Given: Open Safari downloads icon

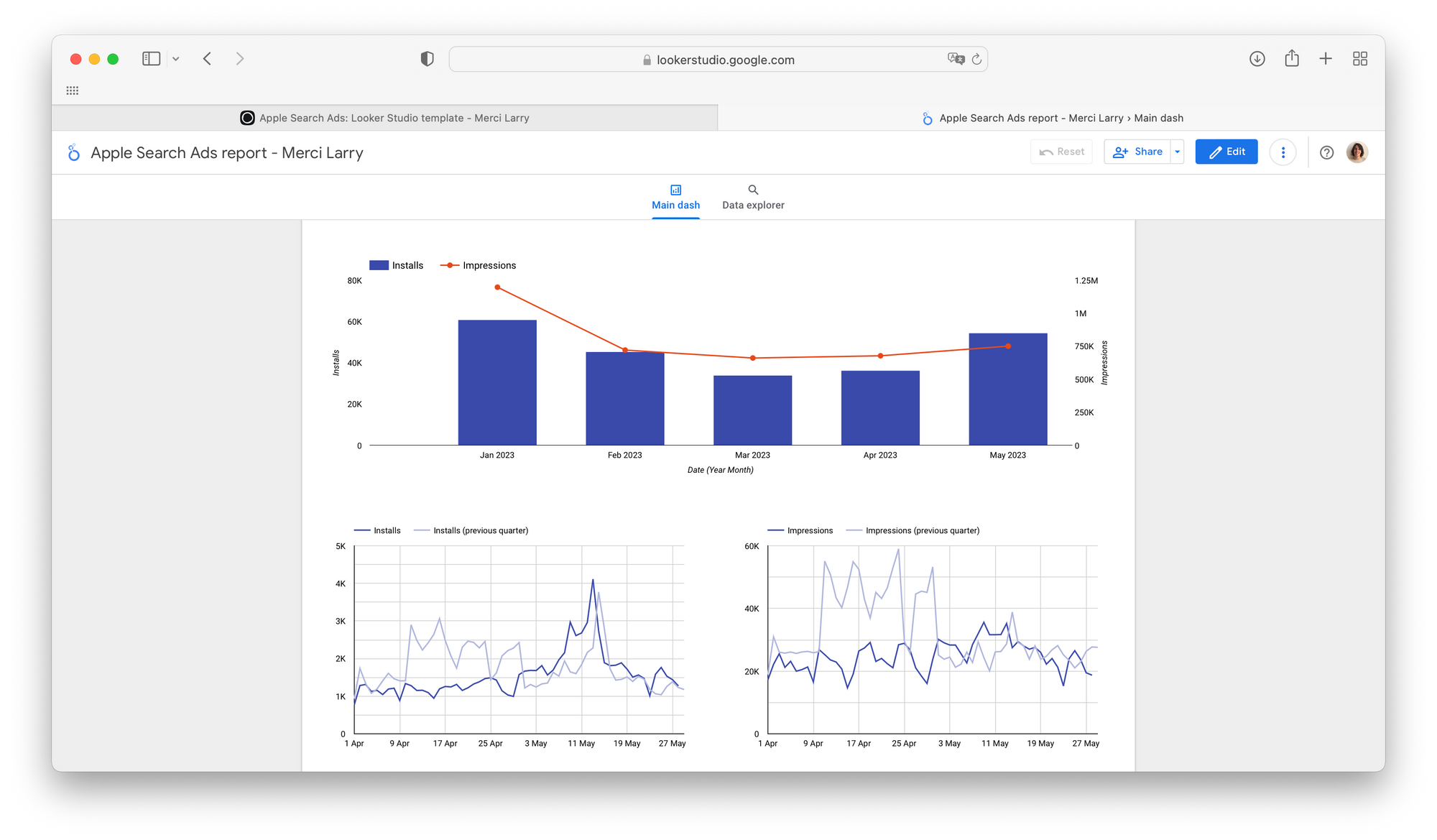Looking at the screenshot, I should click(x=1257, y=59).
